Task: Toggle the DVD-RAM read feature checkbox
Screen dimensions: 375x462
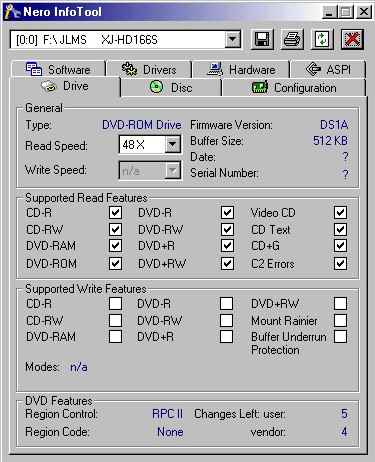Action: pyautogui.click(x=115, y=246)
